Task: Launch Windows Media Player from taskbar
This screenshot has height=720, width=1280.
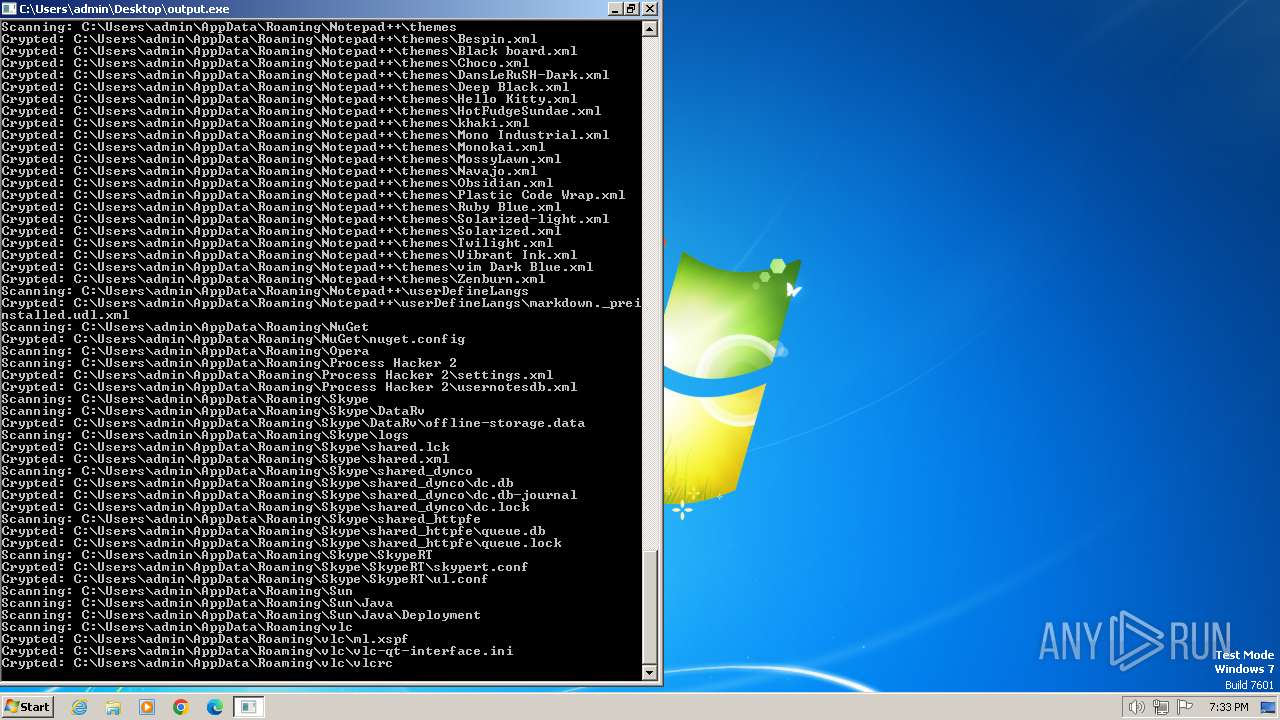Action: click(147, 707)
